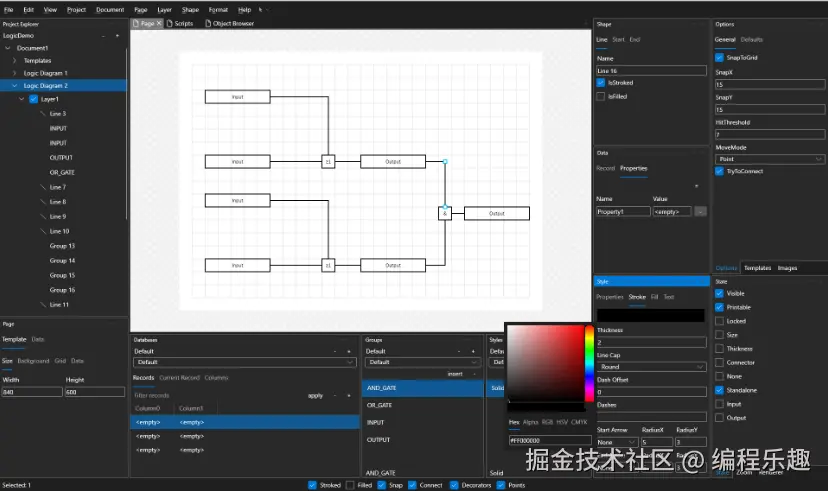Click the page Width input field

tap(32, 392)
